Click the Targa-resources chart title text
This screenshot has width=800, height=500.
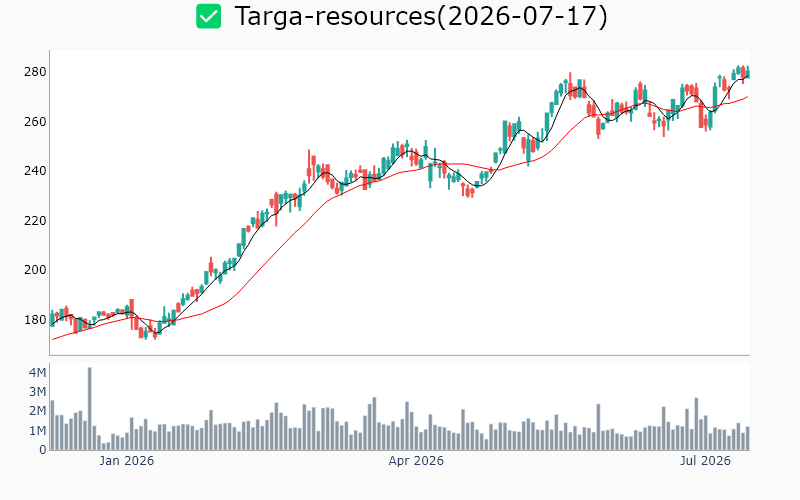[421, 16]
